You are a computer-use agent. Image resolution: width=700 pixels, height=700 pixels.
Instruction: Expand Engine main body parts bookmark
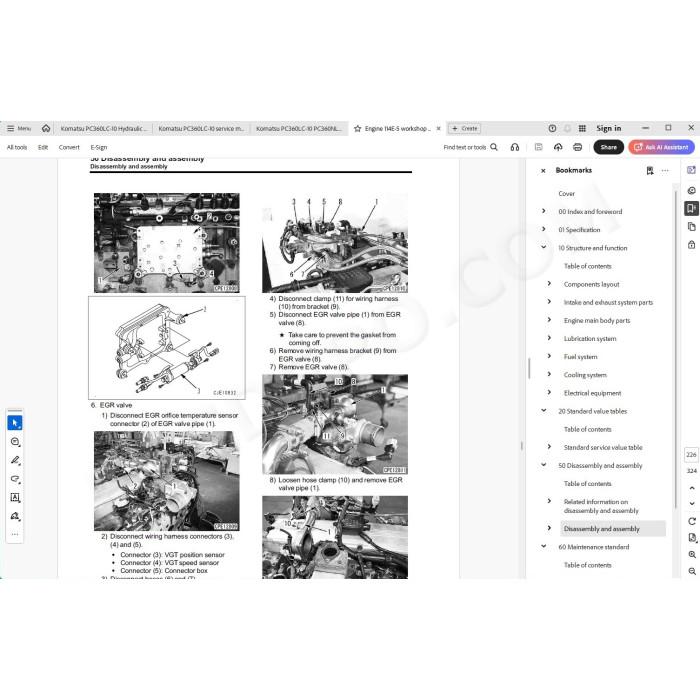tap(549, 320)
